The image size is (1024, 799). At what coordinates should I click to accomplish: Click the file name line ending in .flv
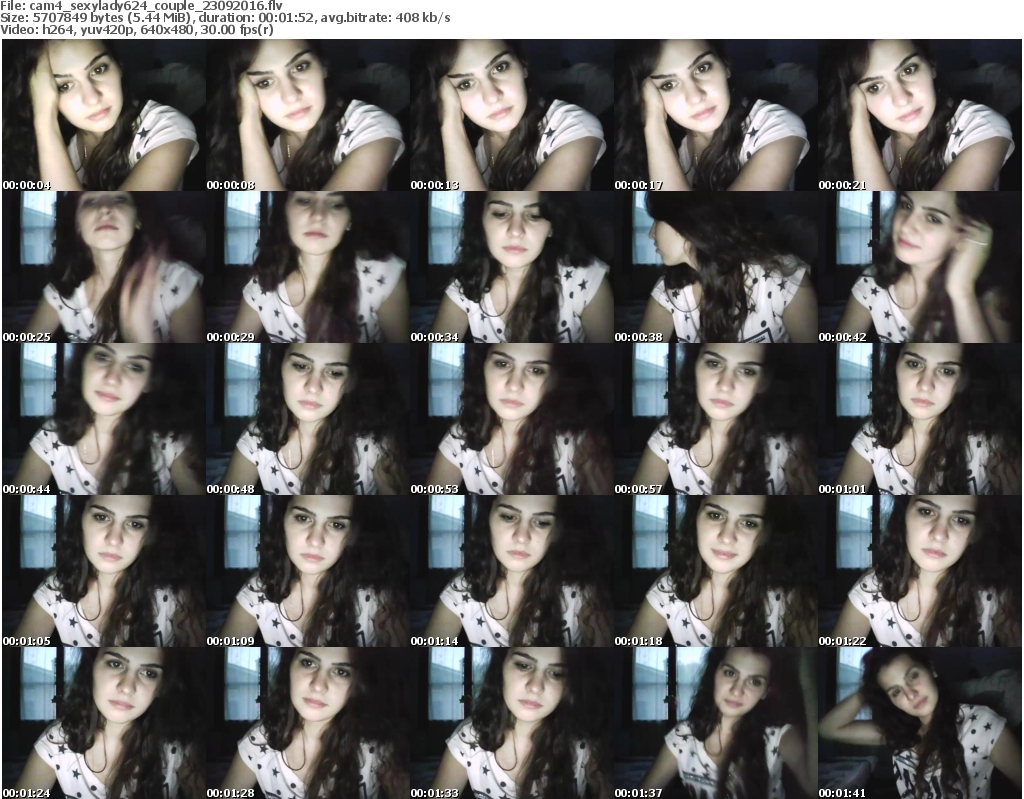click(x=141, y=6)
